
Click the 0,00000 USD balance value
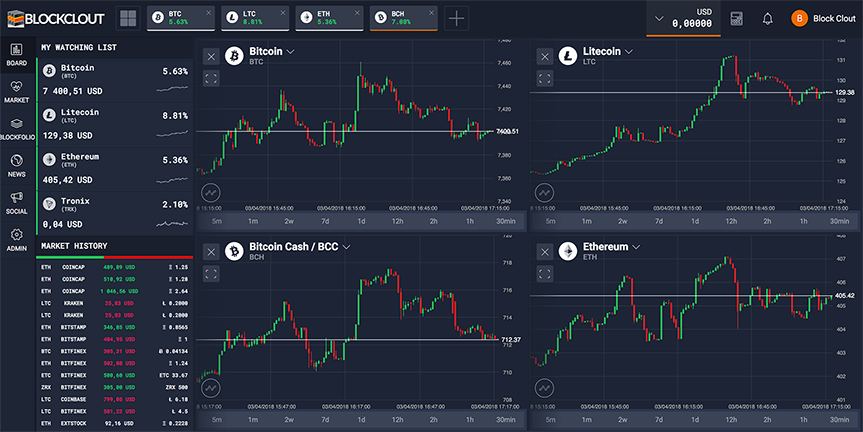(692, 24)
